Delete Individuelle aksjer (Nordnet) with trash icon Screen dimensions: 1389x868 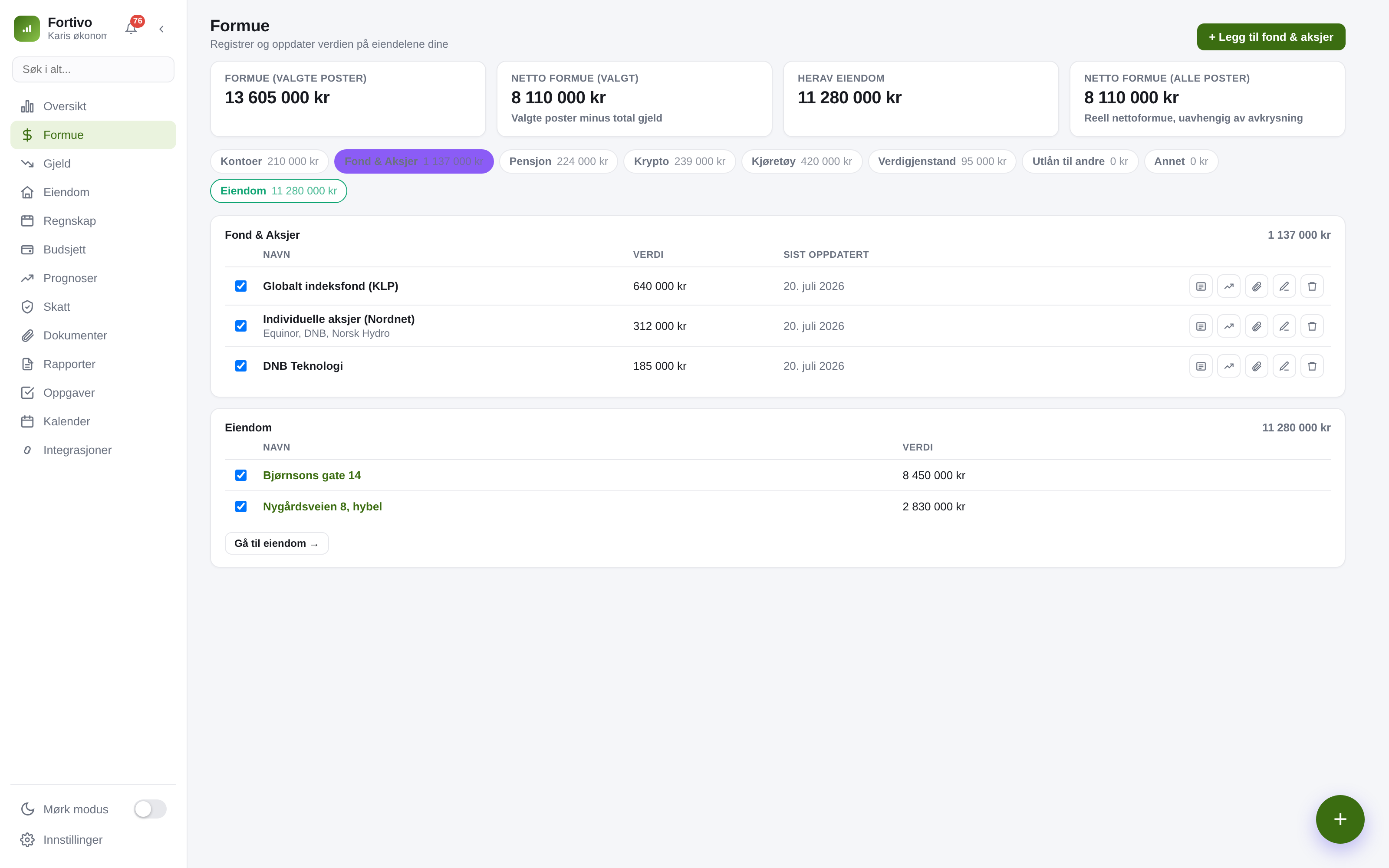tap(1312, 326)
